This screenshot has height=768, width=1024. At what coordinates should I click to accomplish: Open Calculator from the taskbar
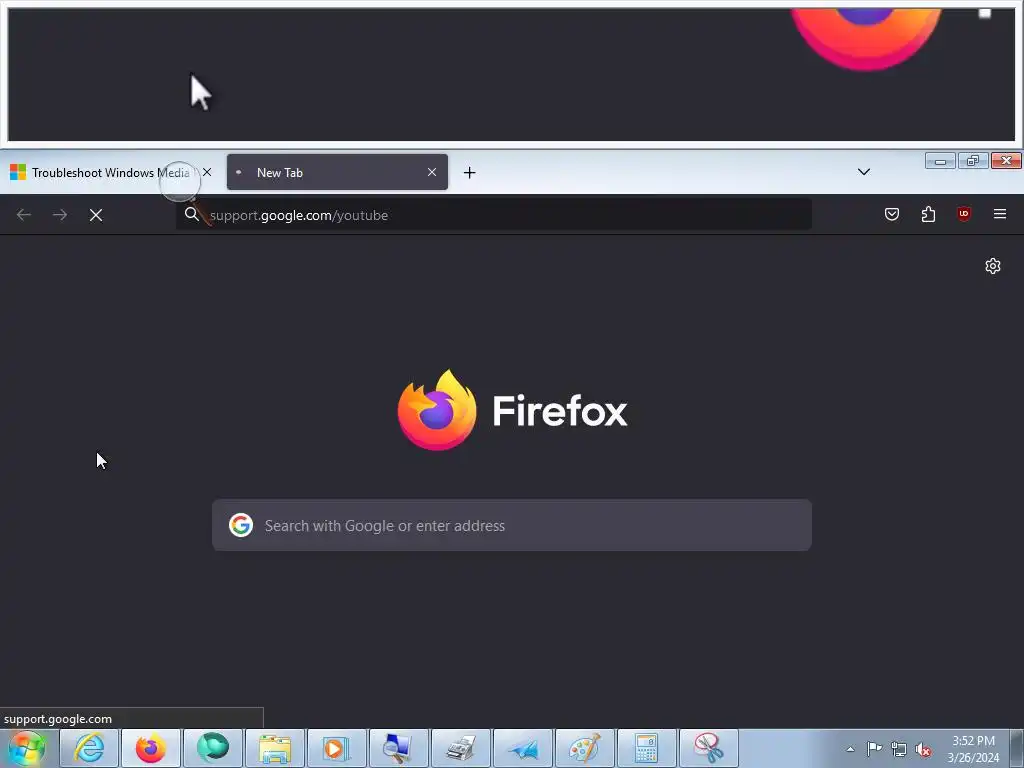click(647, 748)
